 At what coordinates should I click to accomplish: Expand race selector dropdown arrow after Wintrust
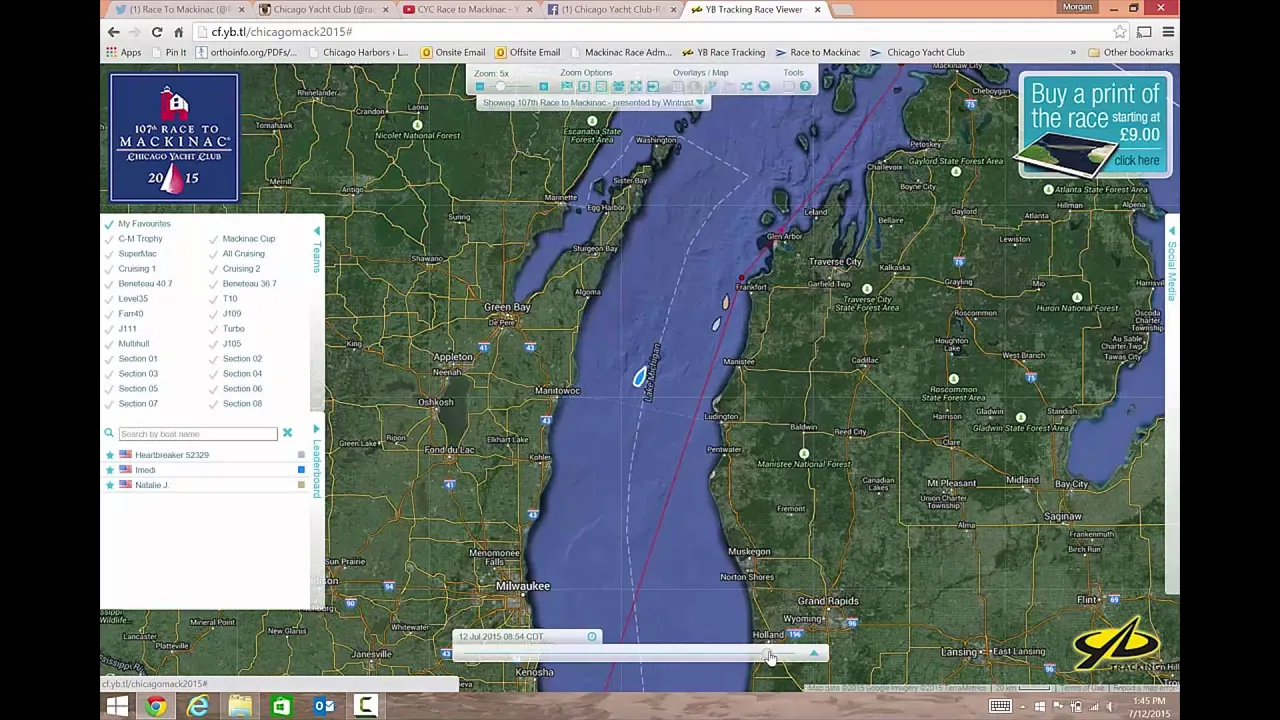700,103
